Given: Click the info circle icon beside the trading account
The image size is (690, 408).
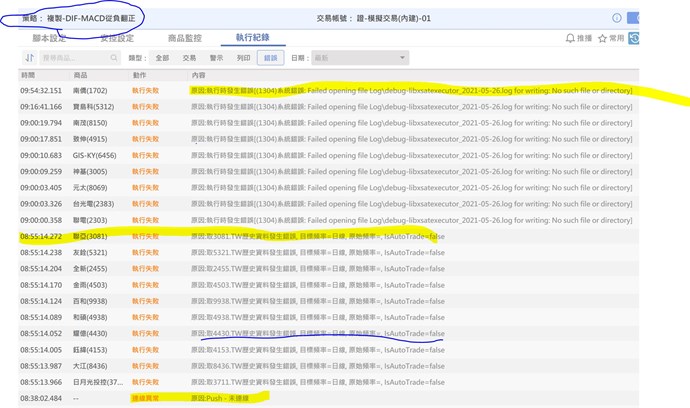Looking at the screenshot, I should click(617, 17).
